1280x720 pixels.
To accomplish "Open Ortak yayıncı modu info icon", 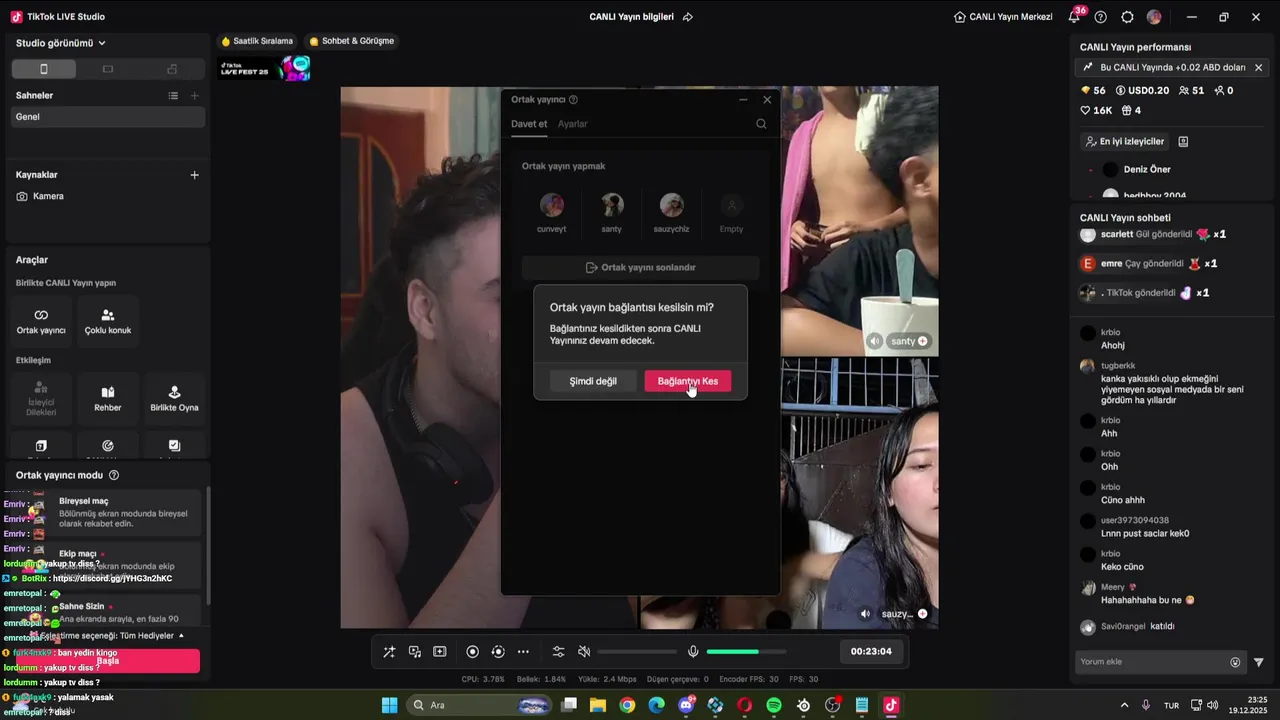I will point(114,476).
